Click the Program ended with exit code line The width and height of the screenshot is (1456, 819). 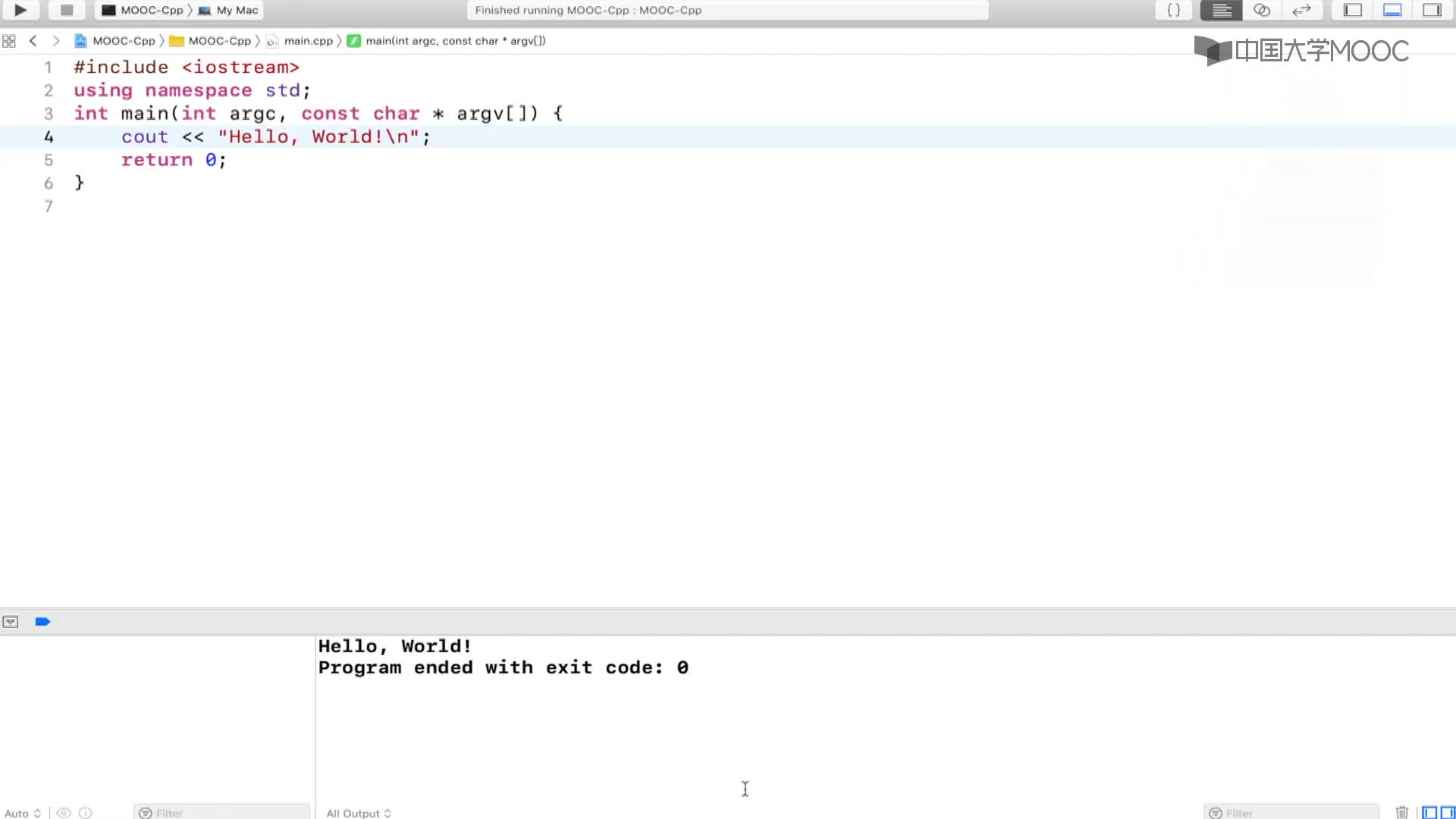(x=504, y=667)
